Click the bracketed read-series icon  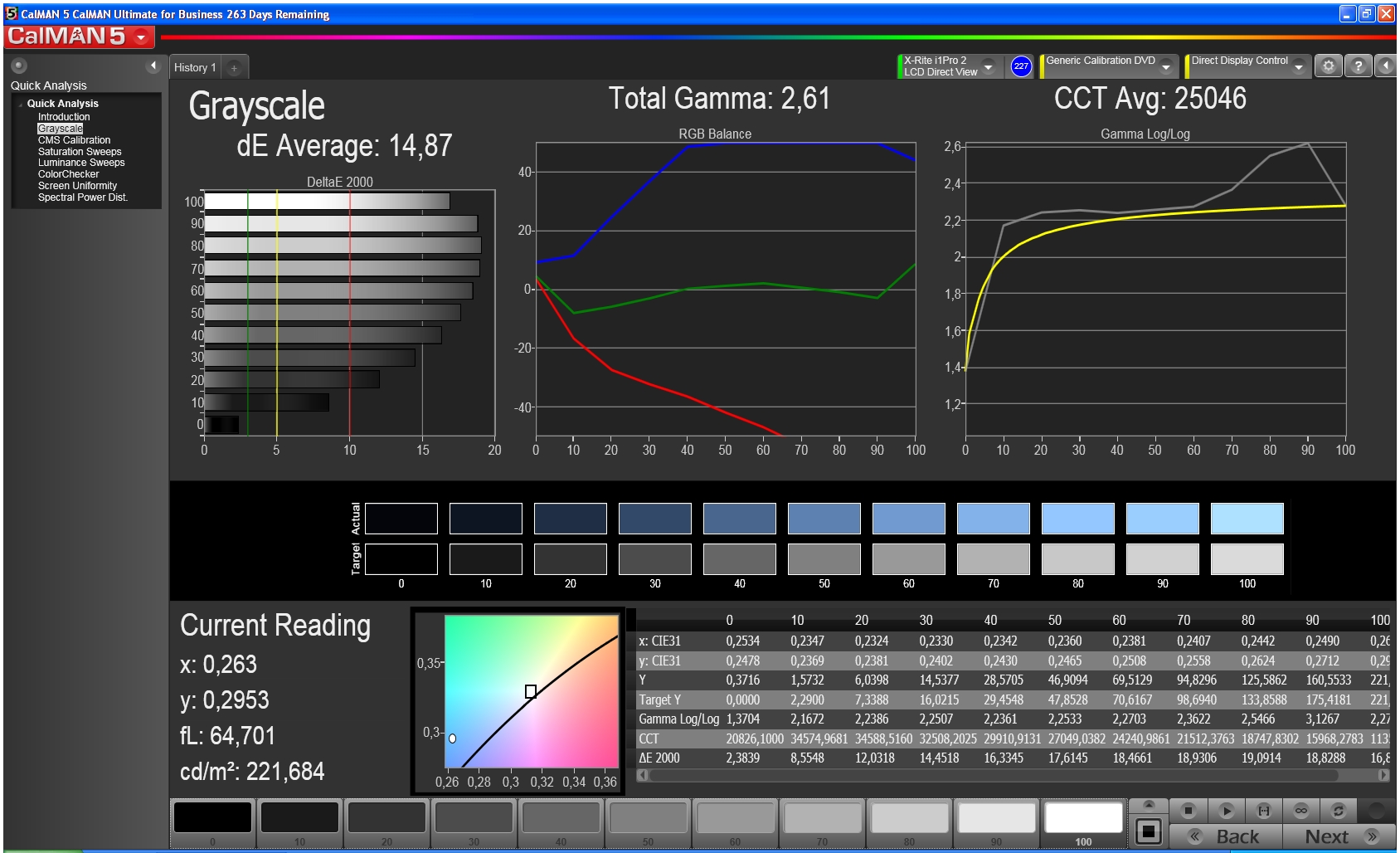coord(1264,811)
